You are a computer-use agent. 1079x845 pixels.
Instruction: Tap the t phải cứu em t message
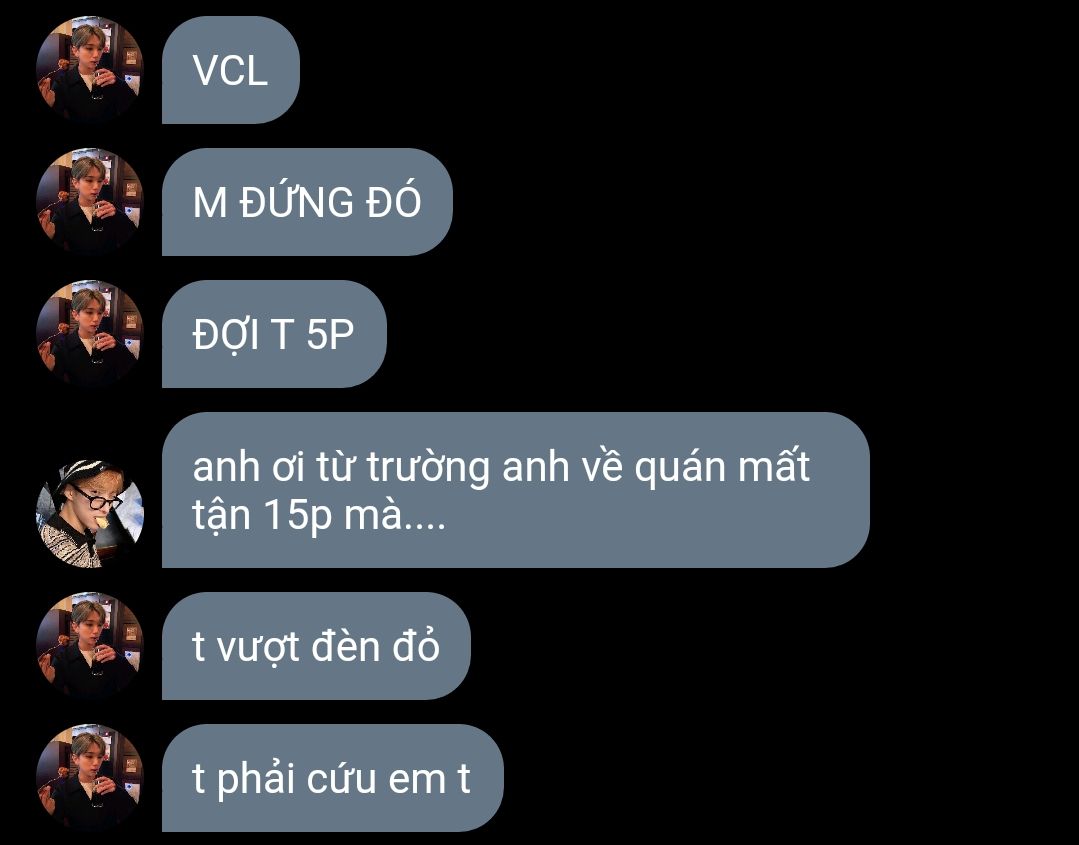click(x=332, y=778)
